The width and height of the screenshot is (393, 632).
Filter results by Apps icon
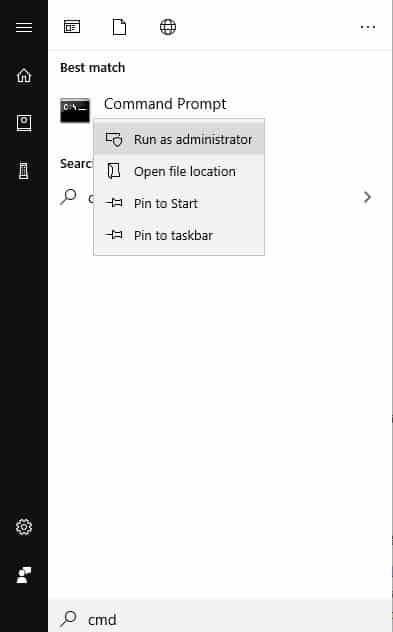(72, 27)
